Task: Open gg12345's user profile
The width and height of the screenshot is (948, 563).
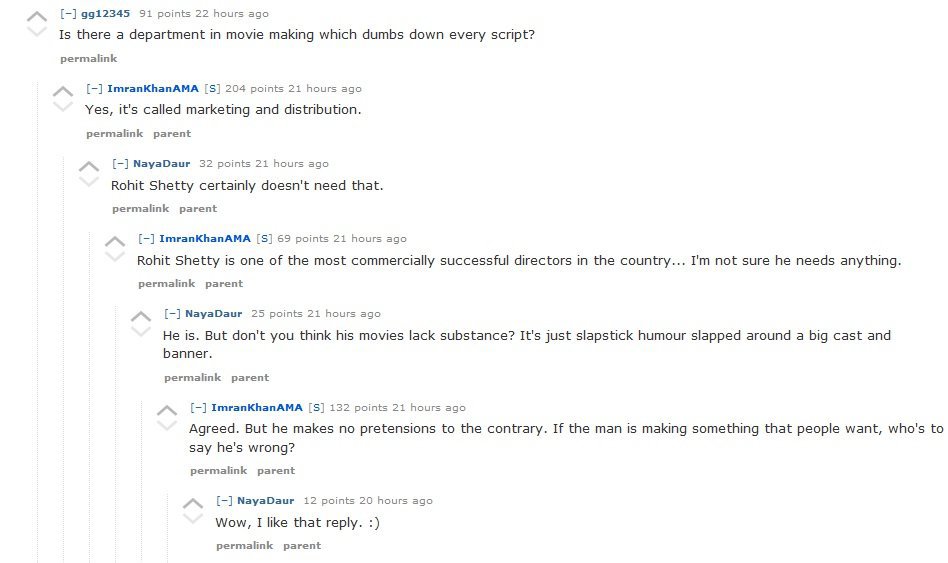Action: pos(105,13)
